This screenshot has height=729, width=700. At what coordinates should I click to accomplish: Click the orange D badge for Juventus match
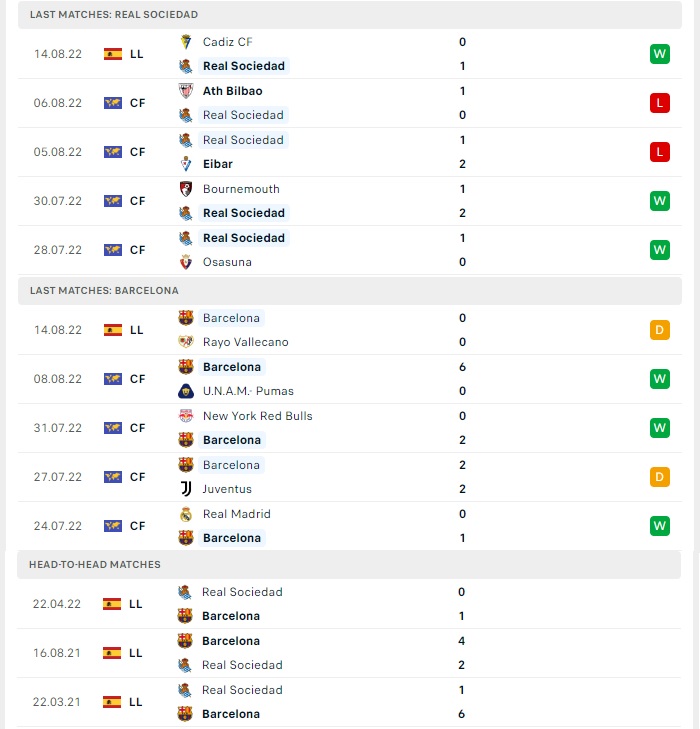tap(660, 477)
